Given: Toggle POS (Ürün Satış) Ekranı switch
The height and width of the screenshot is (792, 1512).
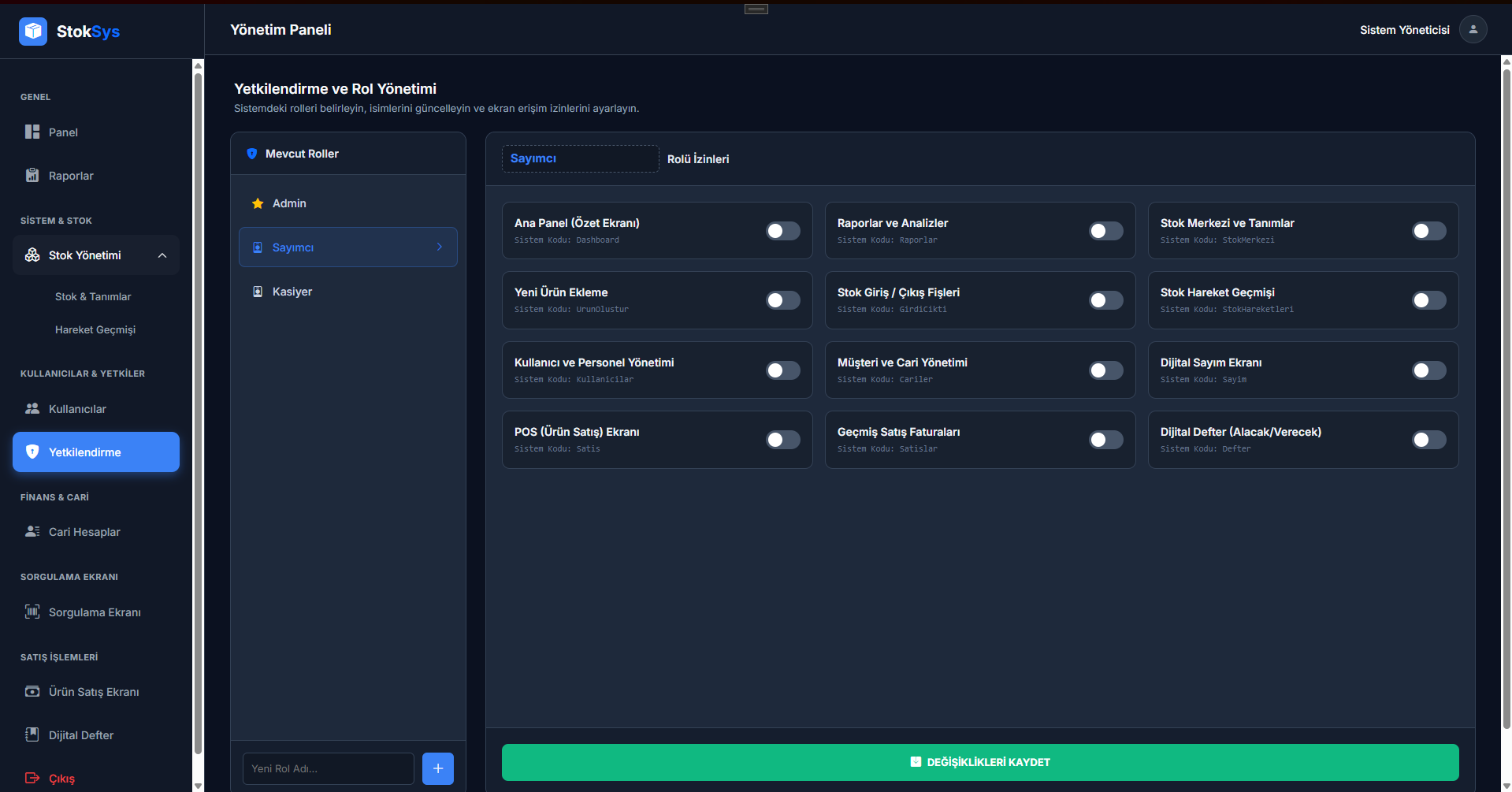Looking at the screenshot, I should pyautogui.click(x=782, y=440).
